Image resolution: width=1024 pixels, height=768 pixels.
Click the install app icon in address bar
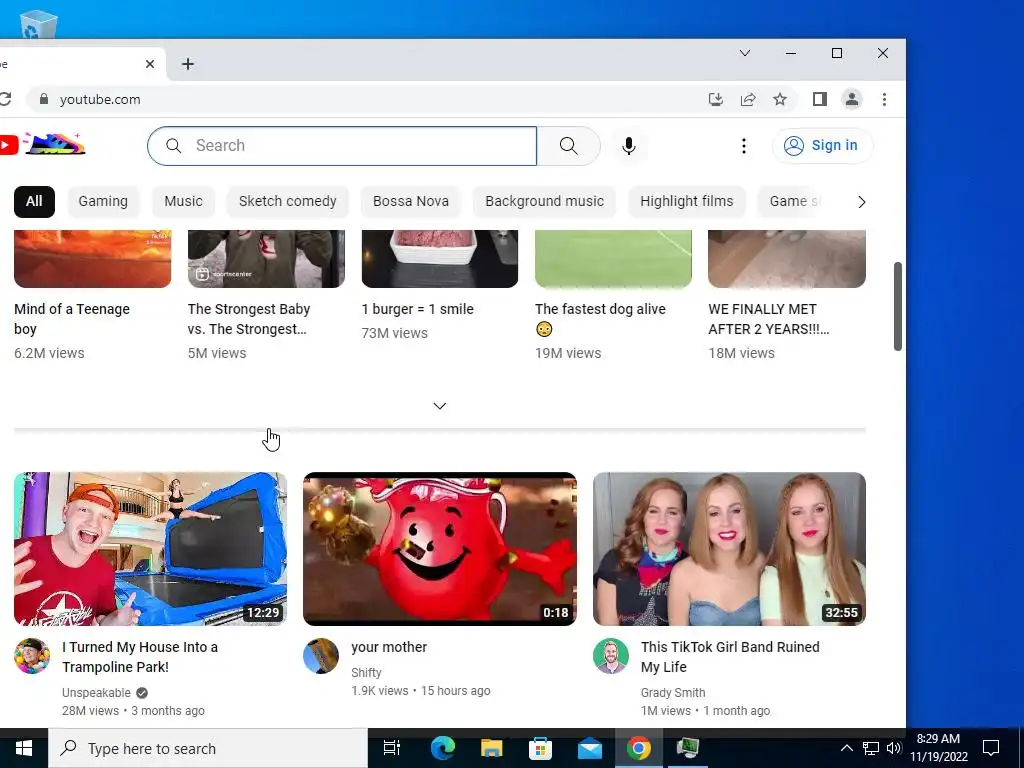click(x=716, y=99)
